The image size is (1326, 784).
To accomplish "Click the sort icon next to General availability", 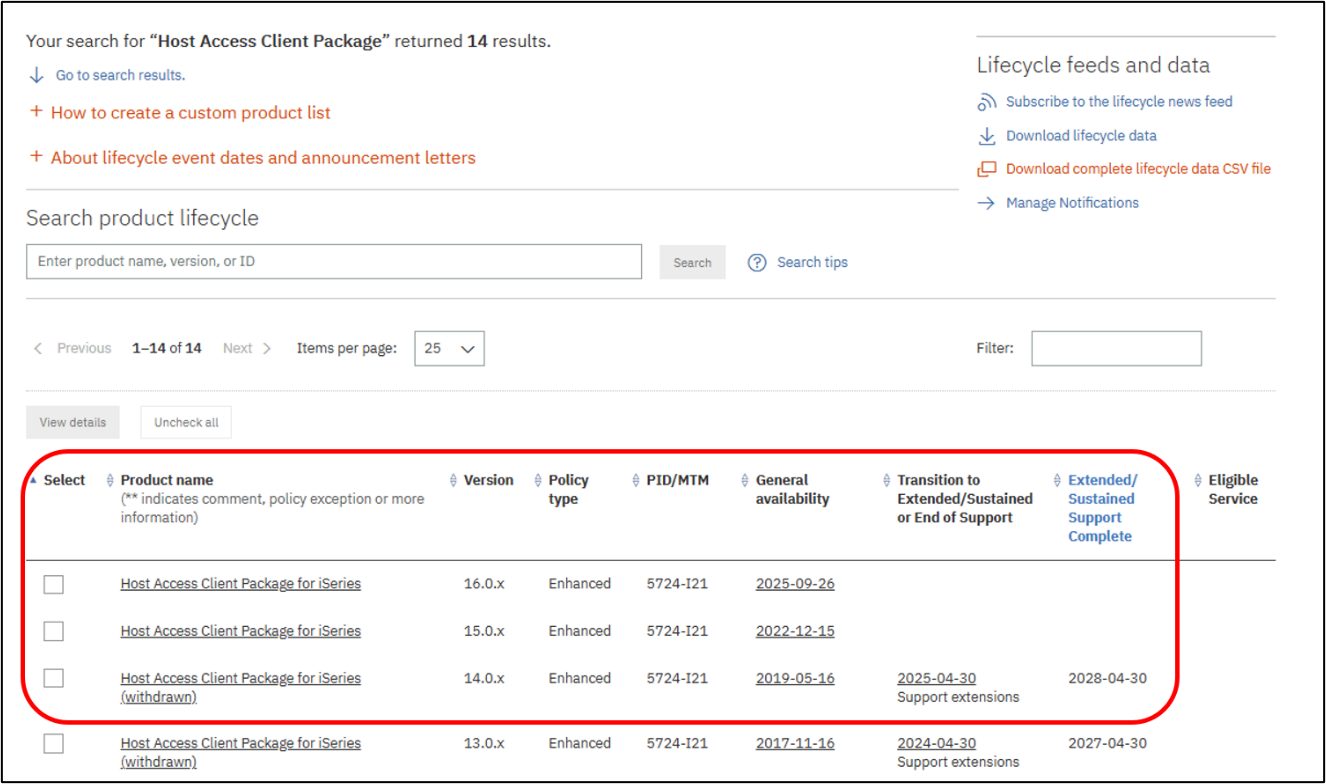I will click(x=745, y=480).
